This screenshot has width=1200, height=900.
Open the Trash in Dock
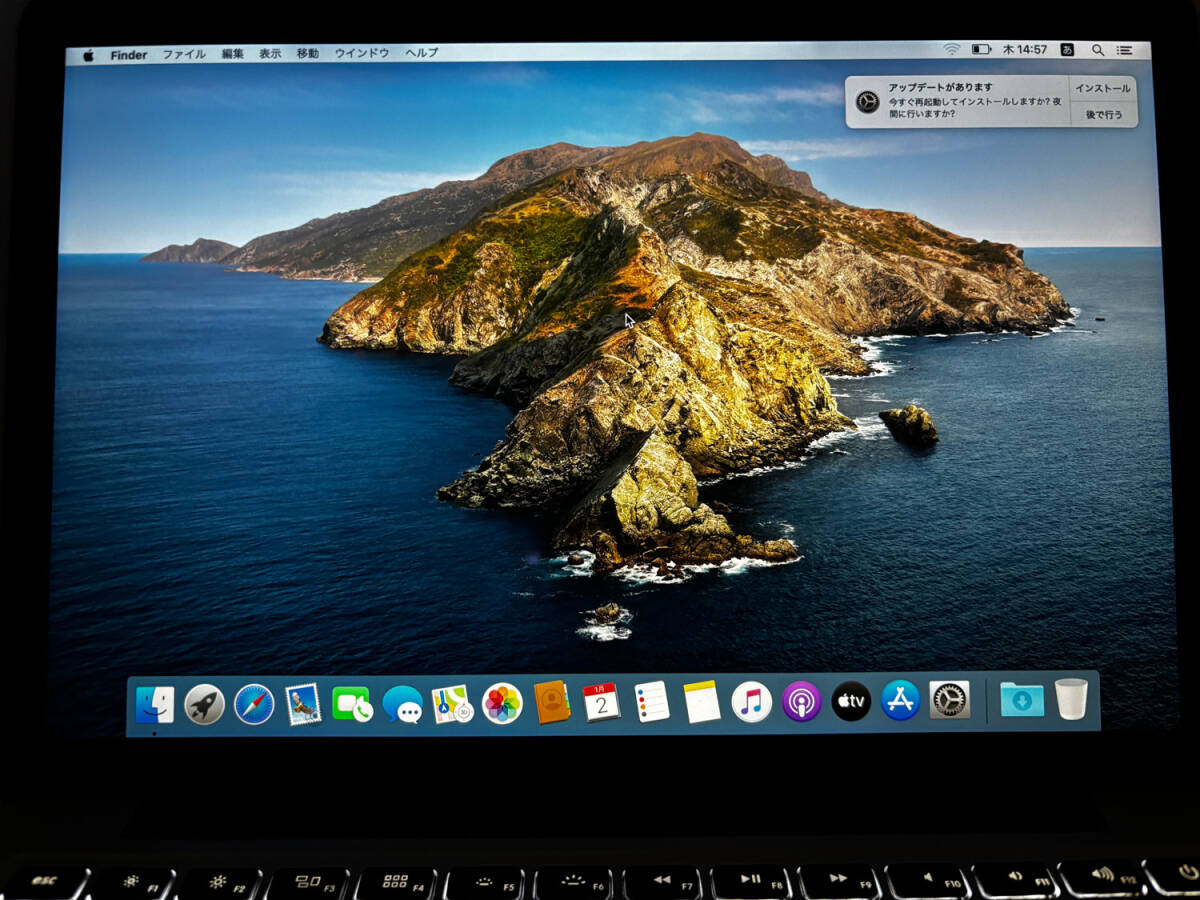pyautogui.click(x=1070, y=699)
